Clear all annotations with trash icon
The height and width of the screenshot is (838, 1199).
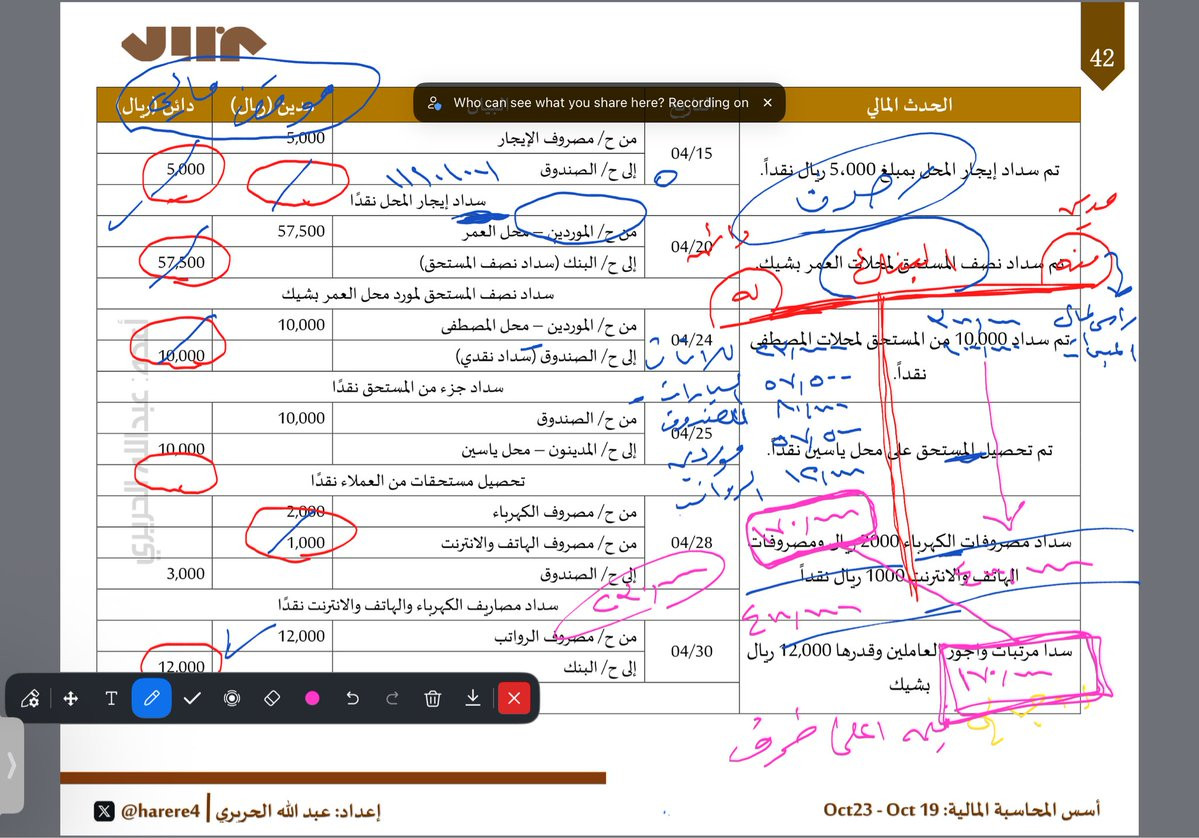tap(433, 698)
